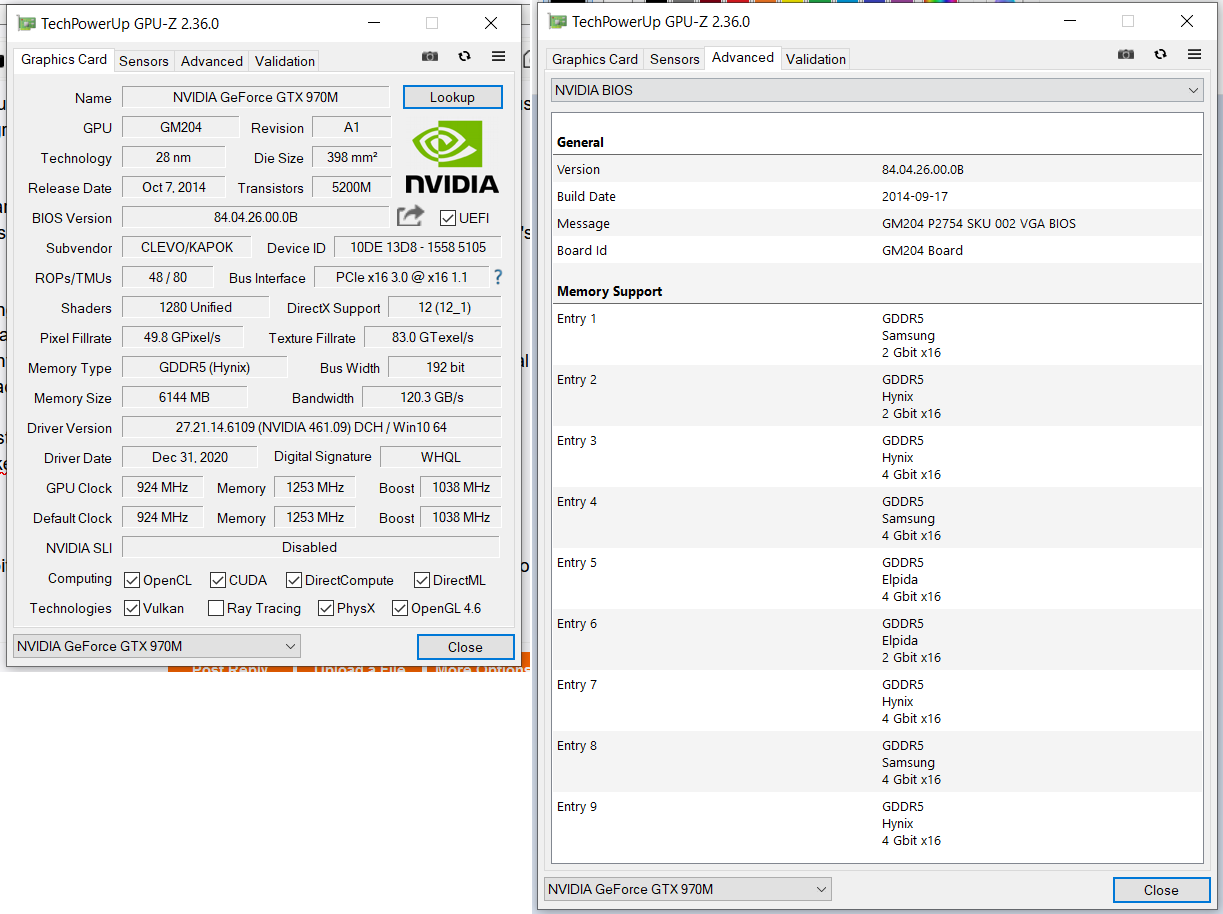Click the Bus Interface question mark icon
Screen dimensions: 1223x914
pos(498,277)
